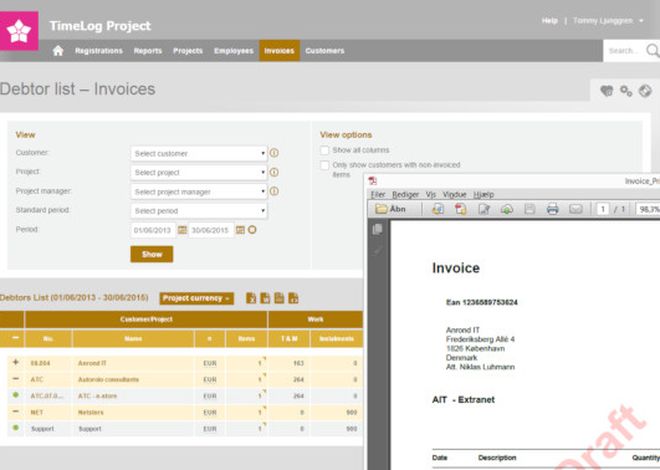Open the Reports menu
This screenshot has width=660, height=470.
(148, 51)
